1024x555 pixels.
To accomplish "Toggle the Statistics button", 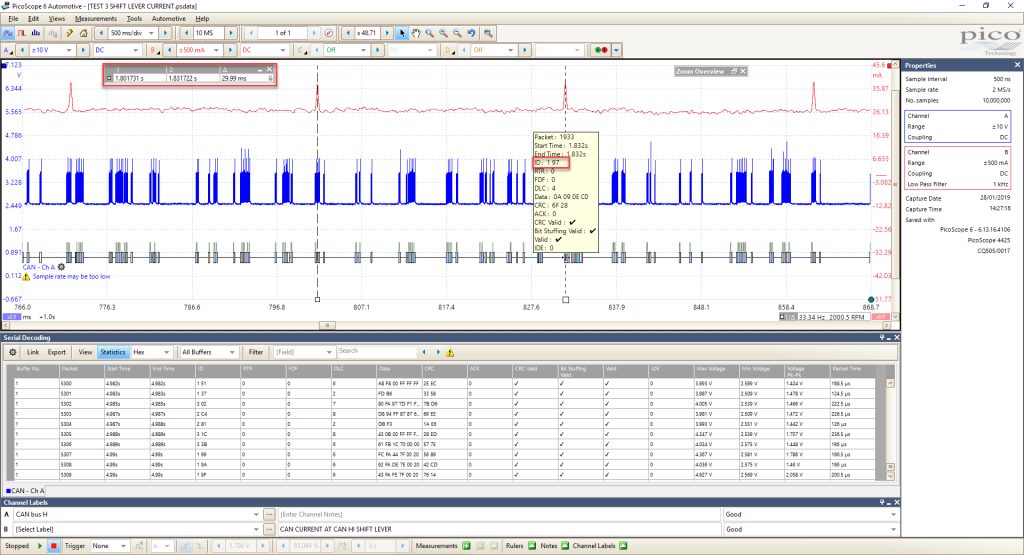I will pyautogui.click(x=112, y=352).
